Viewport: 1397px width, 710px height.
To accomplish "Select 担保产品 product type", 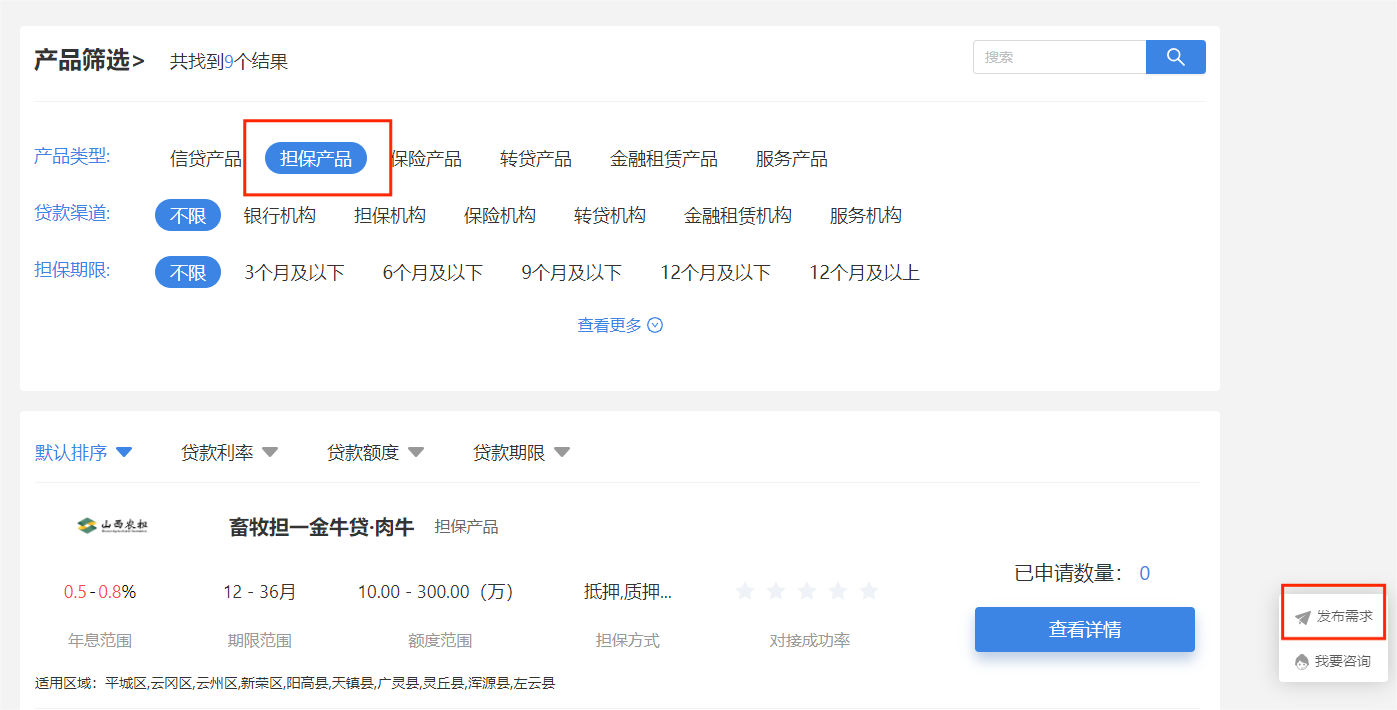I will pyautogui.click(x=315, y=159).
